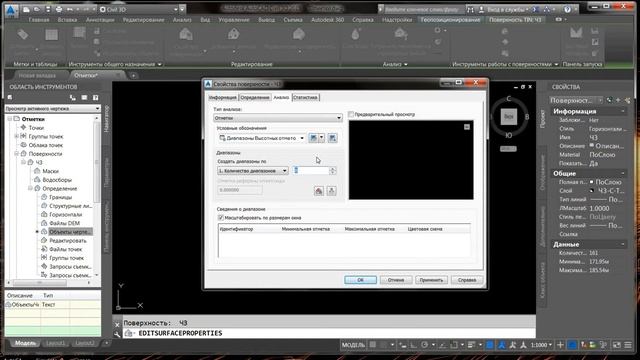Click the Минимальная отметка column header
The width and height of the screenshot is (640, 360).
pos(306,229)
